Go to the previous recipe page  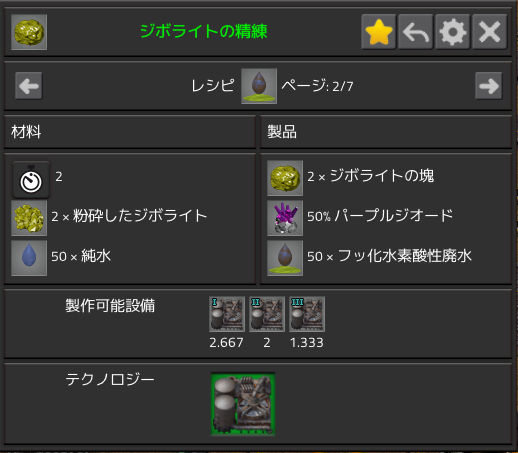point(29,86)
